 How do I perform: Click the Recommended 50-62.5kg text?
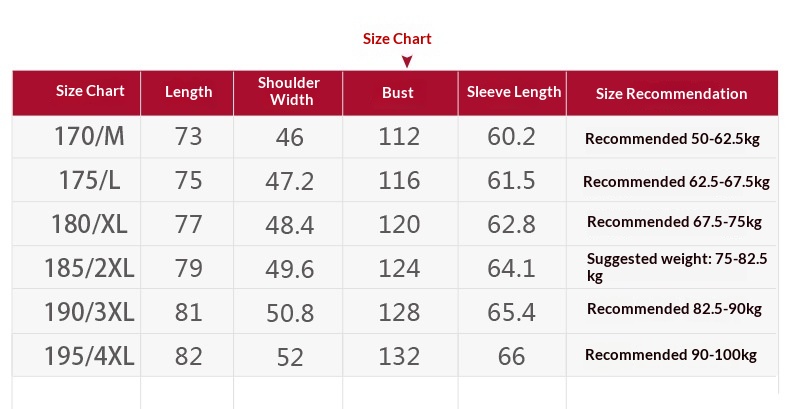[672, 139]
